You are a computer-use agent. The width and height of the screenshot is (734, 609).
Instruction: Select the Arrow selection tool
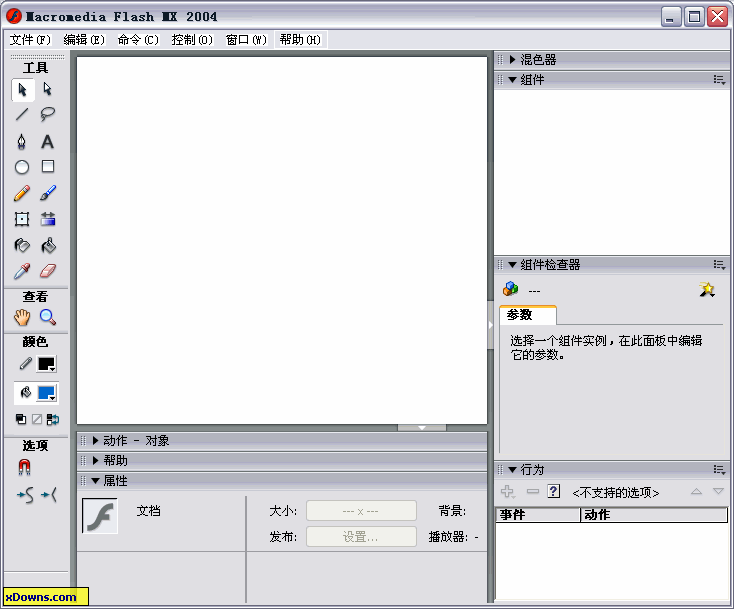tap(22, 89)
